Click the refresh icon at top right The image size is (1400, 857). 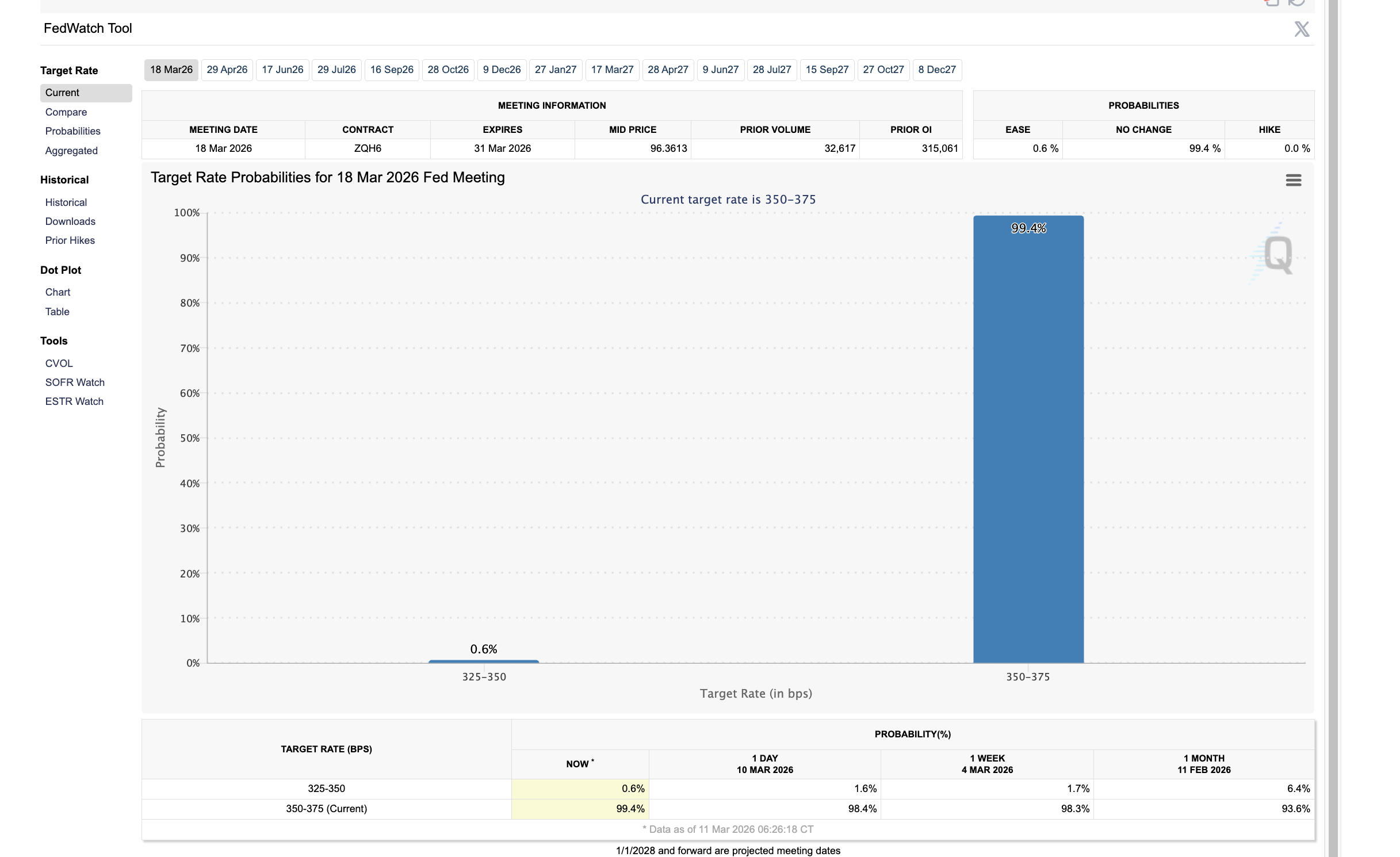1296,3
